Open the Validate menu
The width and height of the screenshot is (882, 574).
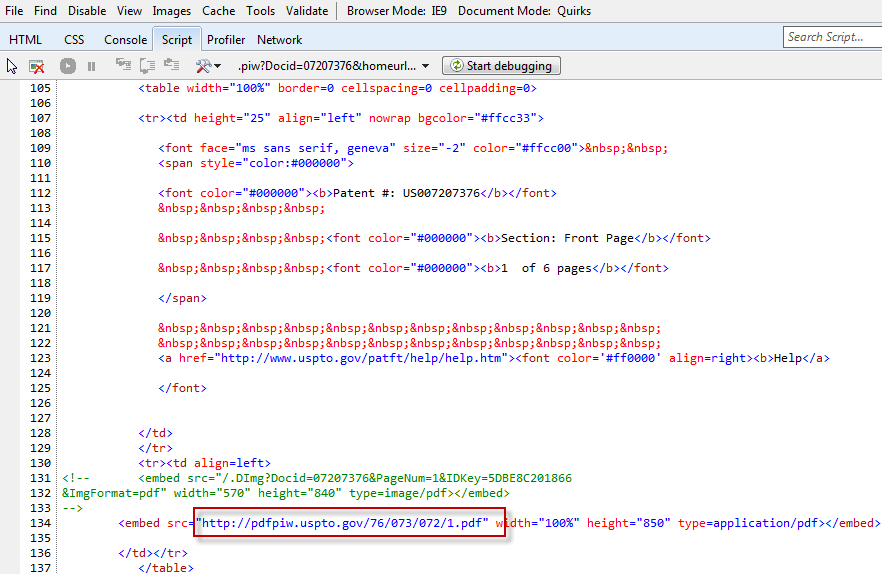tap(306, 11)
